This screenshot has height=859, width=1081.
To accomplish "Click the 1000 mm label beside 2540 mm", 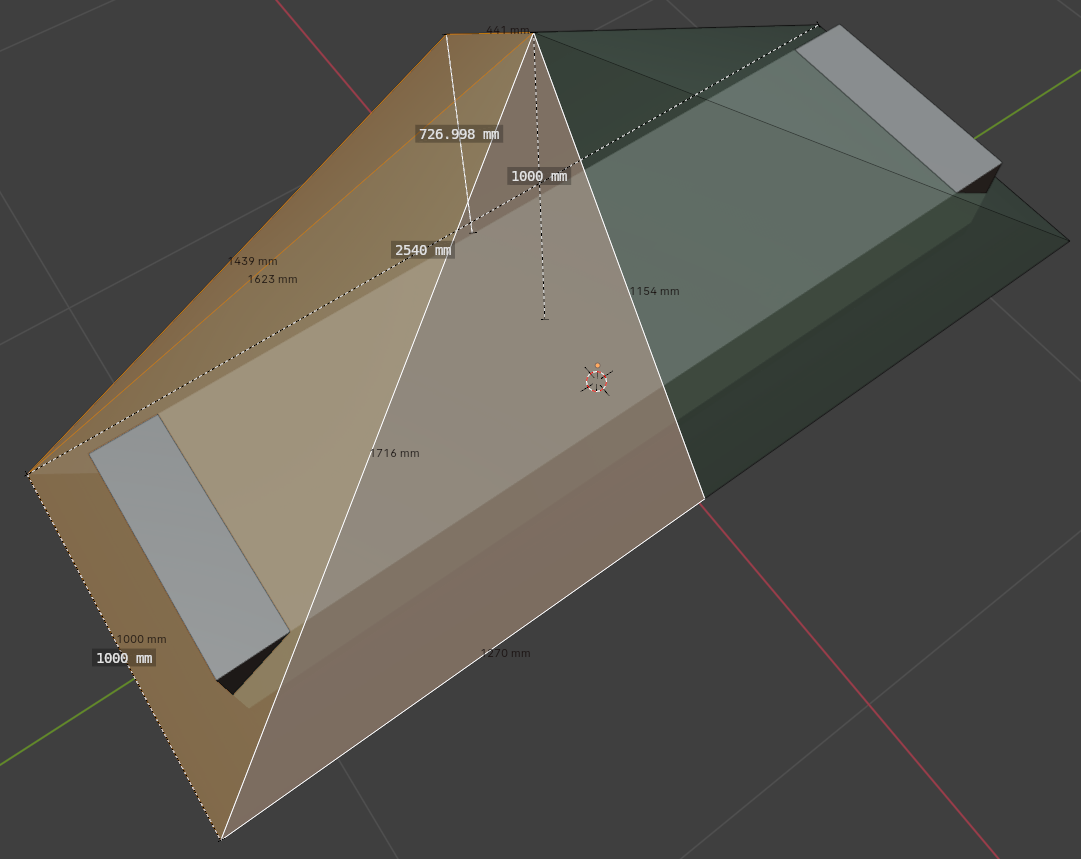I will 539,176.
